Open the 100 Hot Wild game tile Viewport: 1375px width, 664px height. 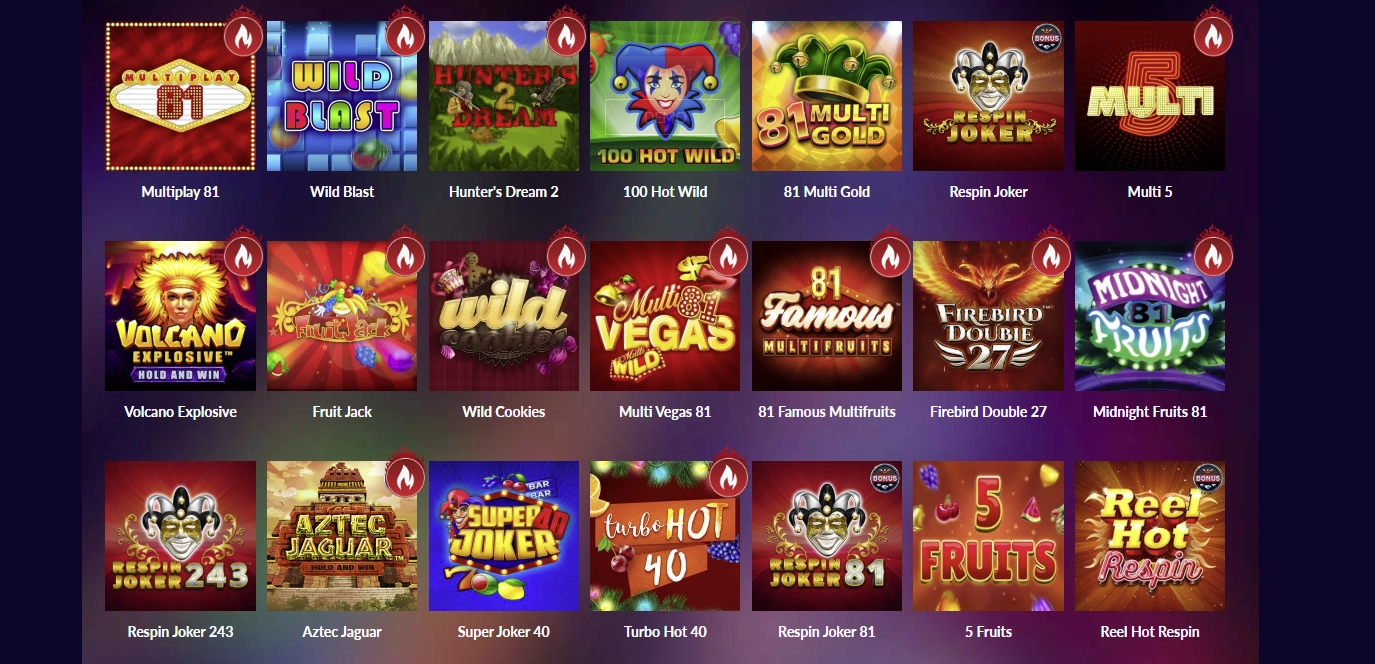pos(665,96)
